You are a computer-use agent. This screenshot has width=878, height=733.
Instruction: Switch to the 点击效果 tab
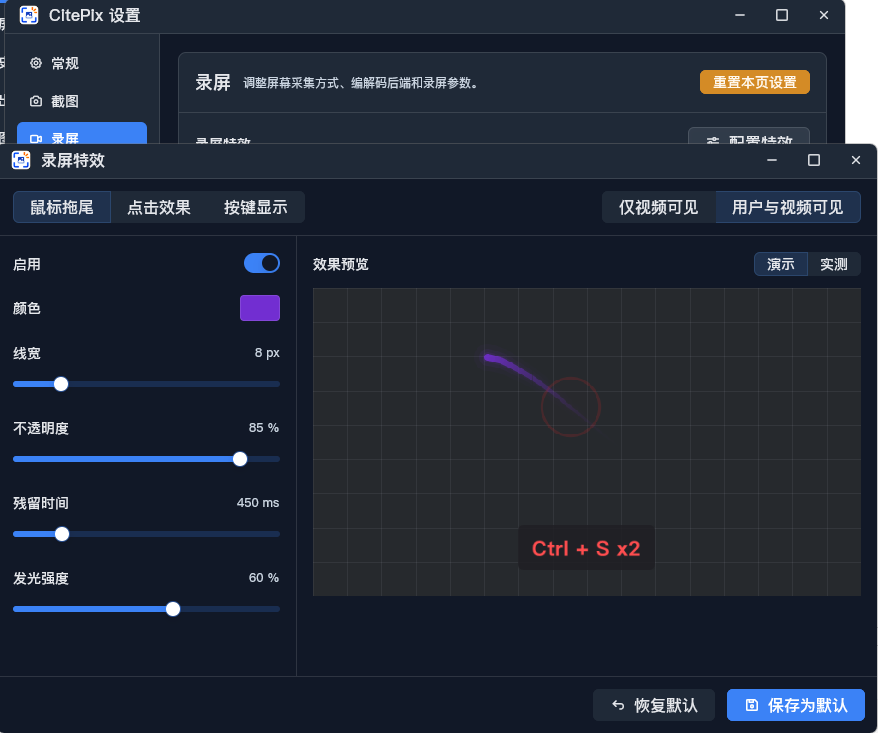click(x=159, y=207)
